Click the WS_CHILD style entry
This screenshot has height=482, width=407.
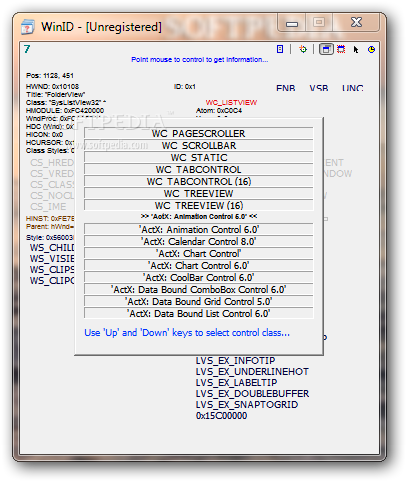(x=52, y=248)
